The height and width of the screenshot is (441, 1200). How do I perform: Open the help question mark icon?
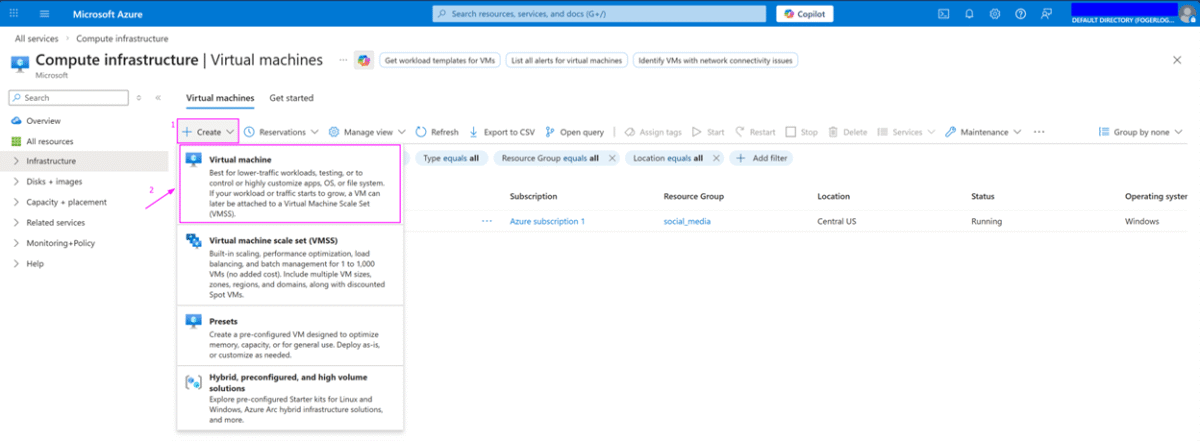point(1020,14)
